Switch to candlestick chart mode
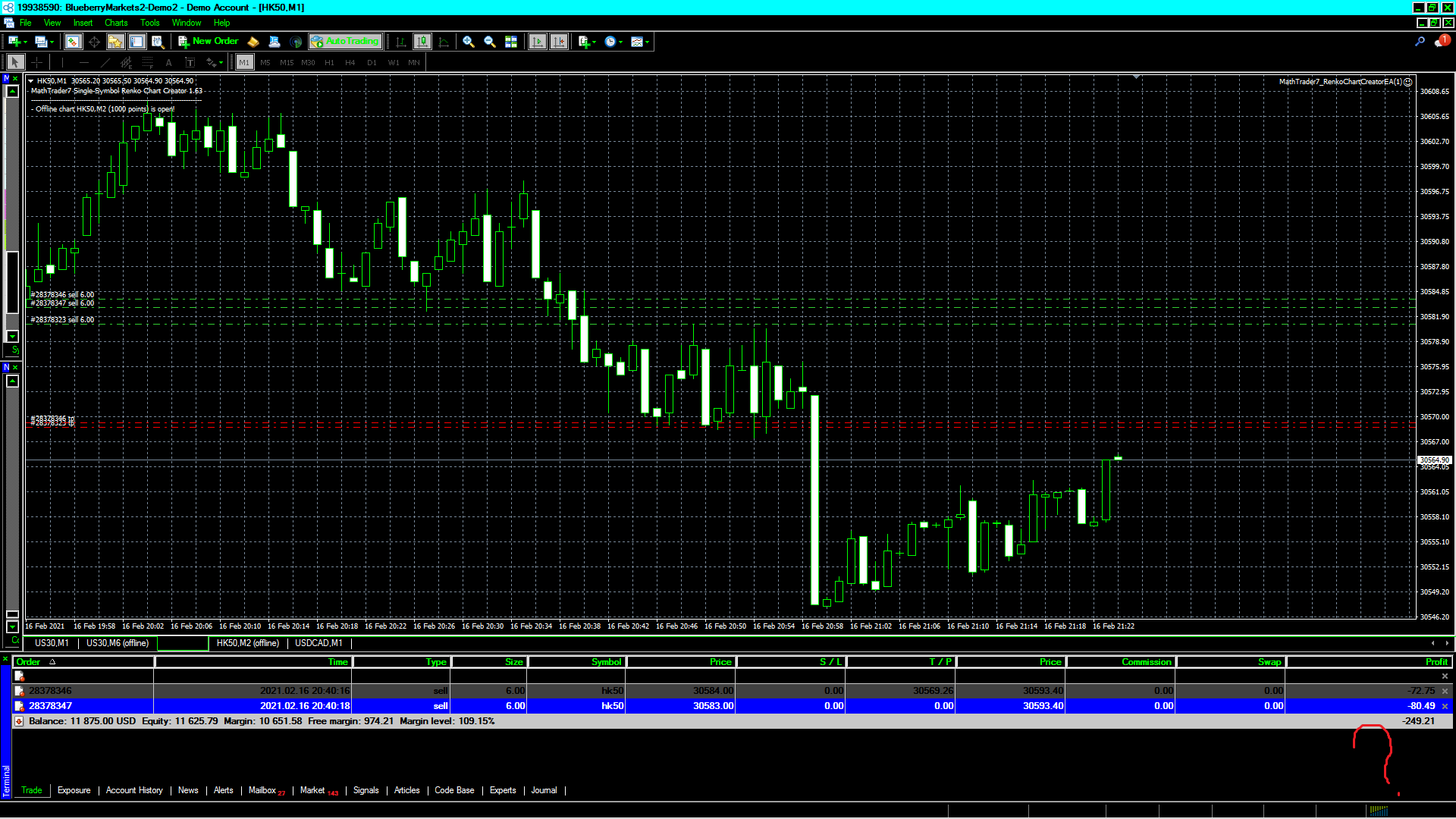This screenshot has width=1456, height=819. [x=422, y=42]
